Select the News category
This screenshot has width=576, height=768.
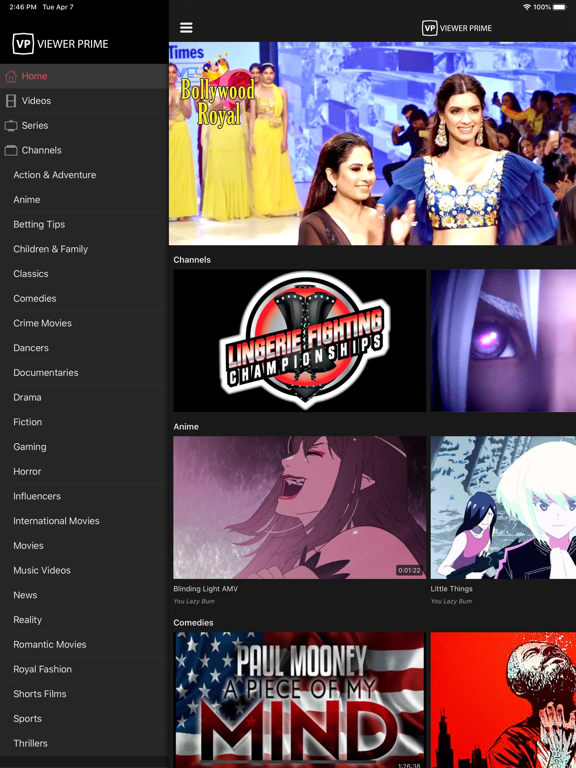coord(84,595)
